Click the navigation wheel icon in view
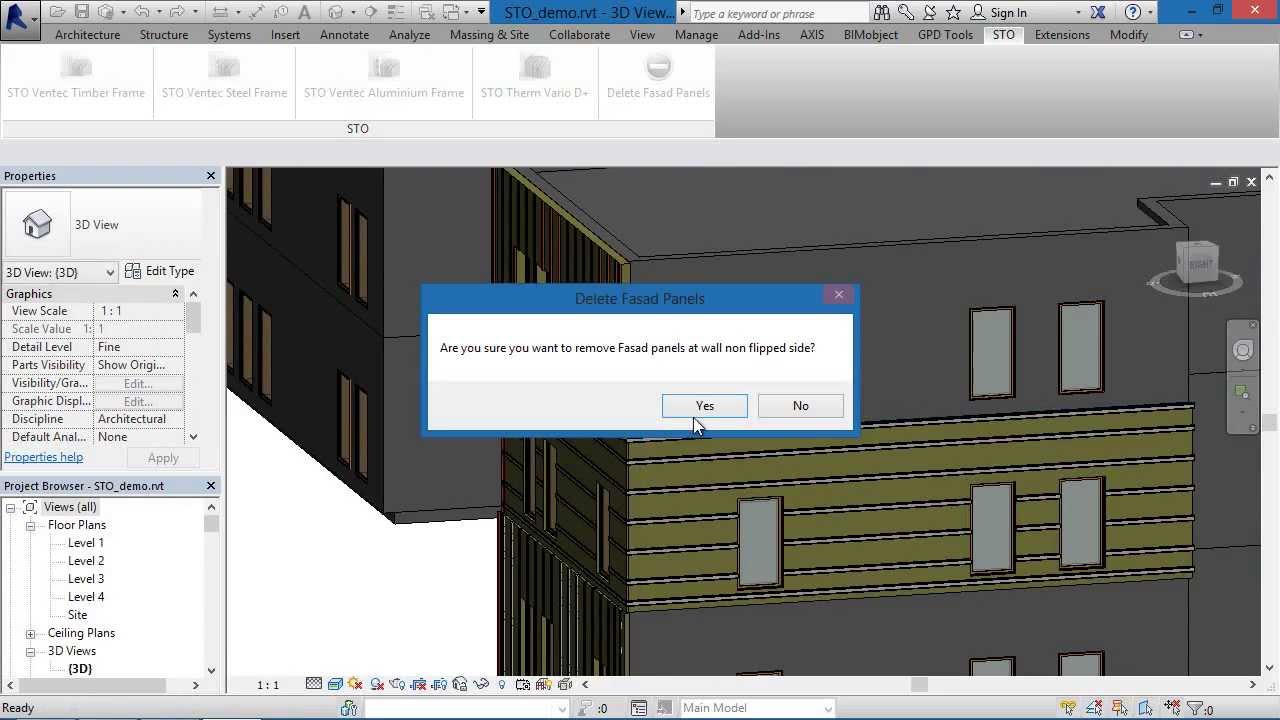 [x=1243, y=350]
